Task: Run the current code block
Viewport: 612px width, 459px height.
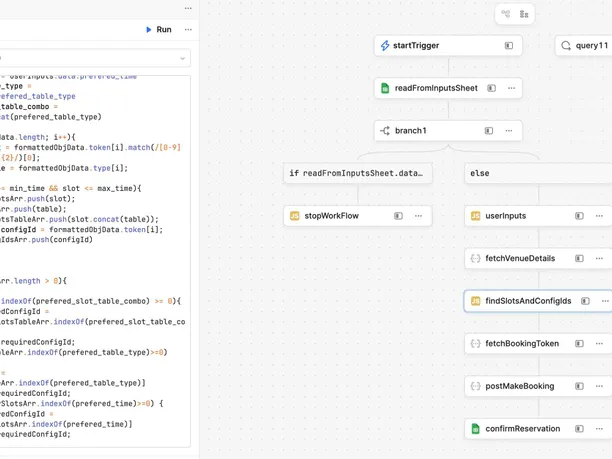Action: [x=158, y=30]
